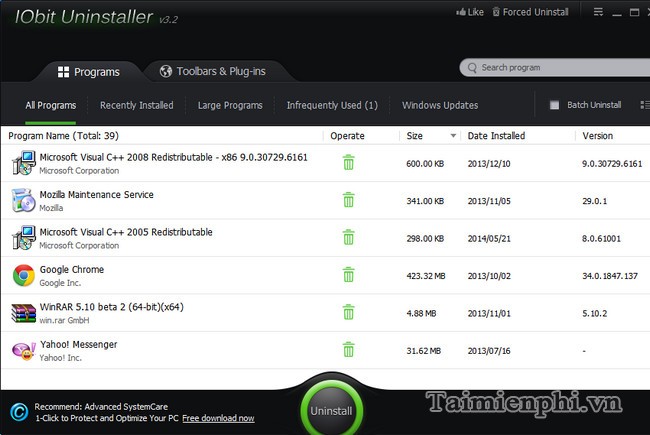Click the Advanced SystemCare logo icon
Image resolution: width=650 pixels, height=435 pixels.
click(19, 412)
